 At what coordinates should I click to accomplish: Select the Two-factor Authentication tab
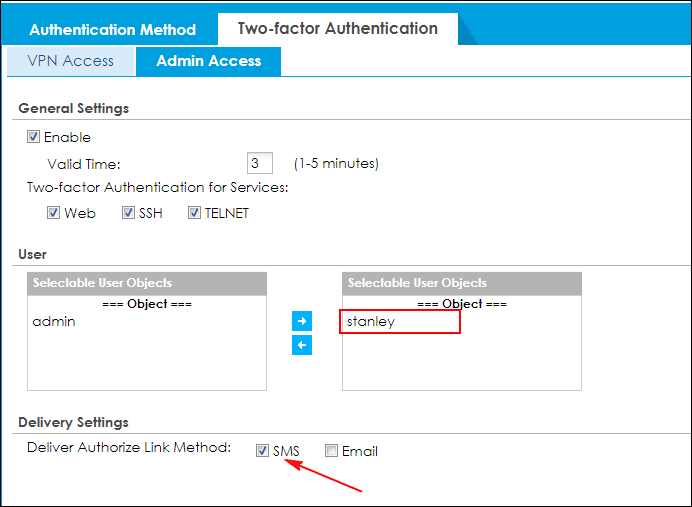click(337, 28)
